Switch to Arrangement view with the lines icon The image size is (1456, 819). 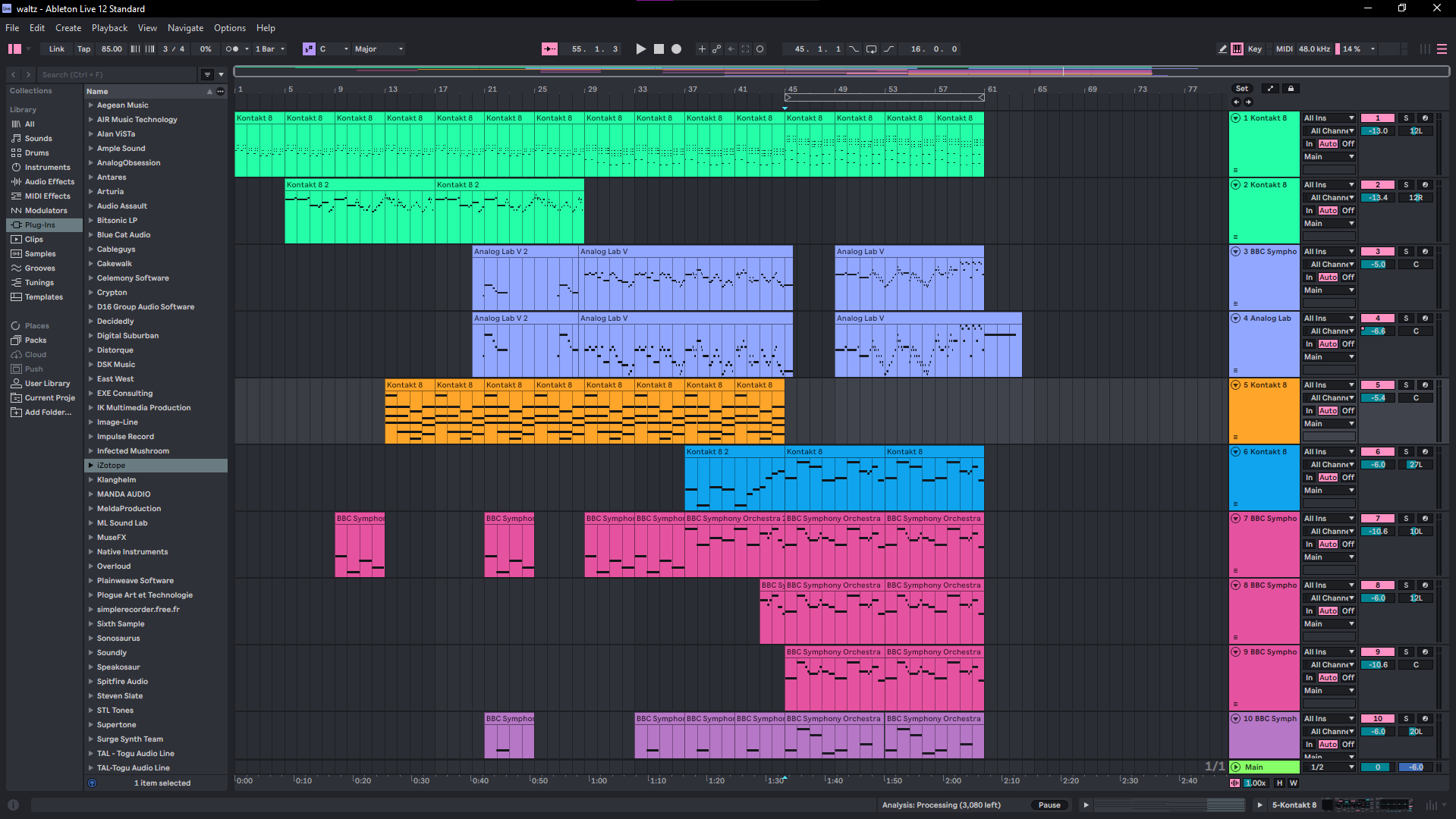tap(1442, 49)
